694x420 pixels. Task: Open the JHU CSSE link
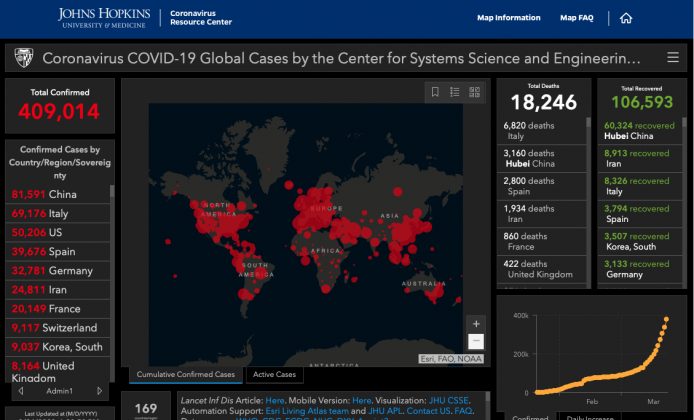[x=449, y=401]
